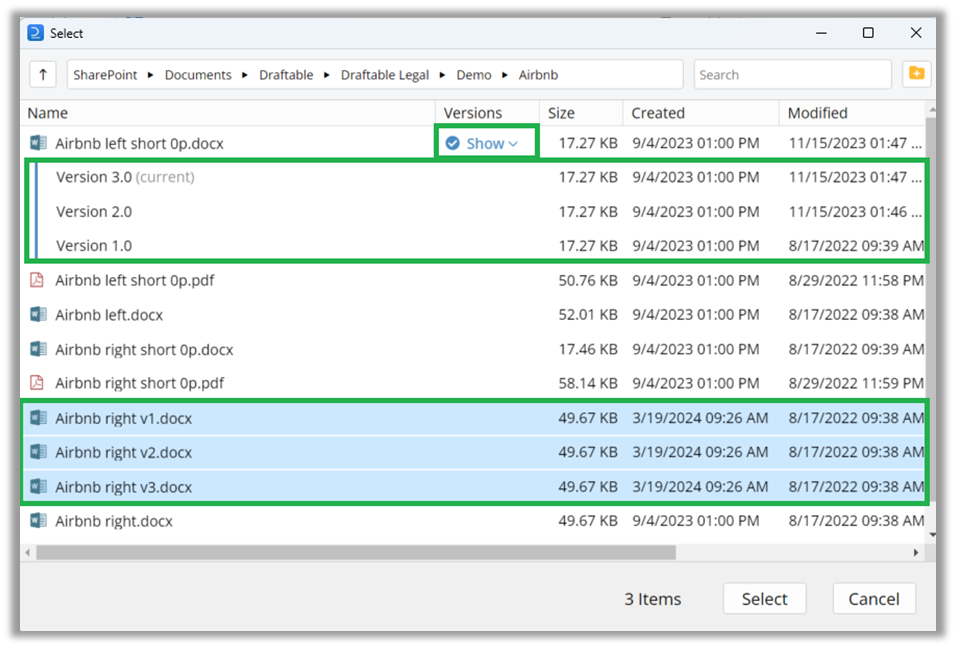
Task: Maximize the Select dialog window
Action: [868, 33]
